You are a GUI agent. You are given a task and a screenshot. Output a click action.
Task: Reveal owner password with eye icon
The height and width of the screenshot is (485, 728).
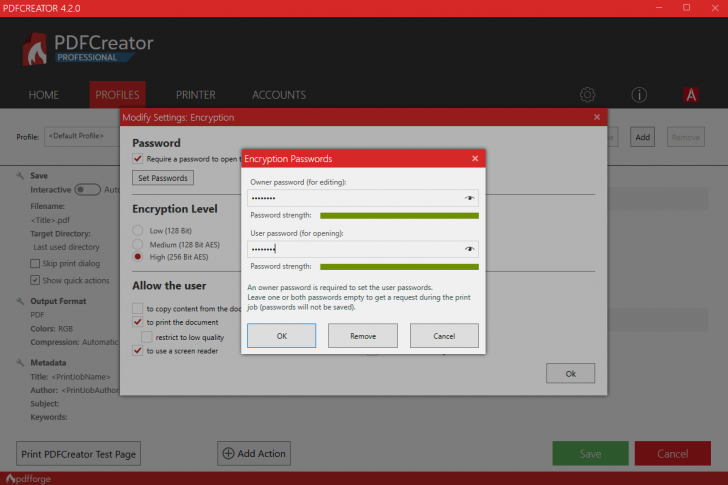coord(469,198)
